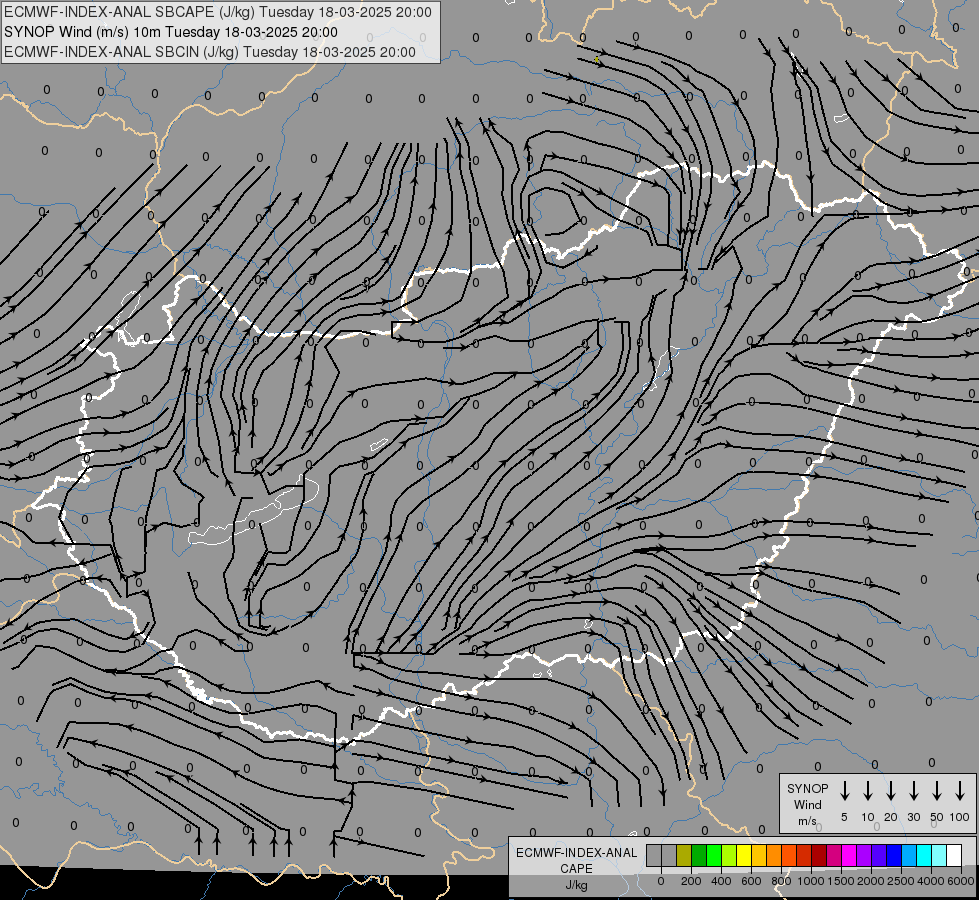Screen dimensions: 979x900
Task: Click the SBCAPE title line at top
Action: [x=218, y=12]
